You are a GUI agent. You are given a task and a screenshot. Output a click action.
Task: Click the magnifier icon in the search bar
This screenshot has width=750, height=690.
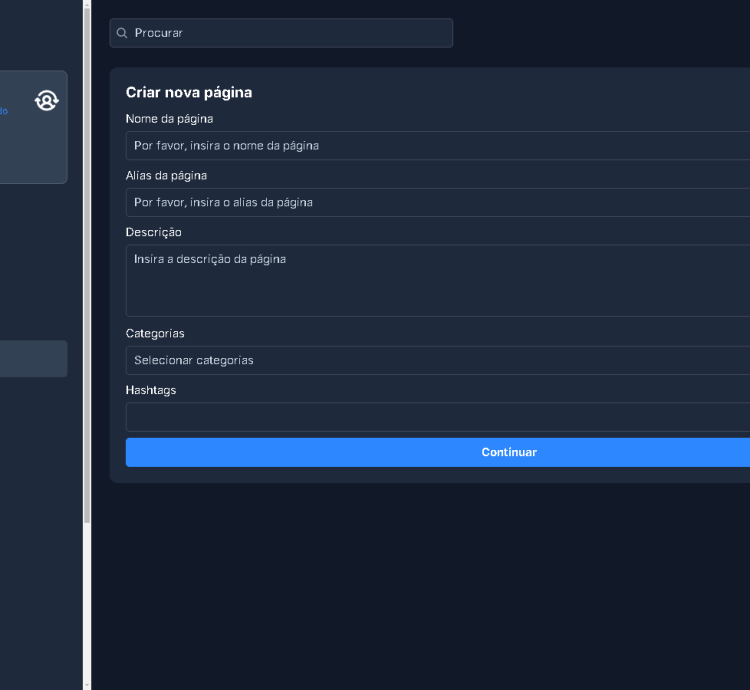122,33
